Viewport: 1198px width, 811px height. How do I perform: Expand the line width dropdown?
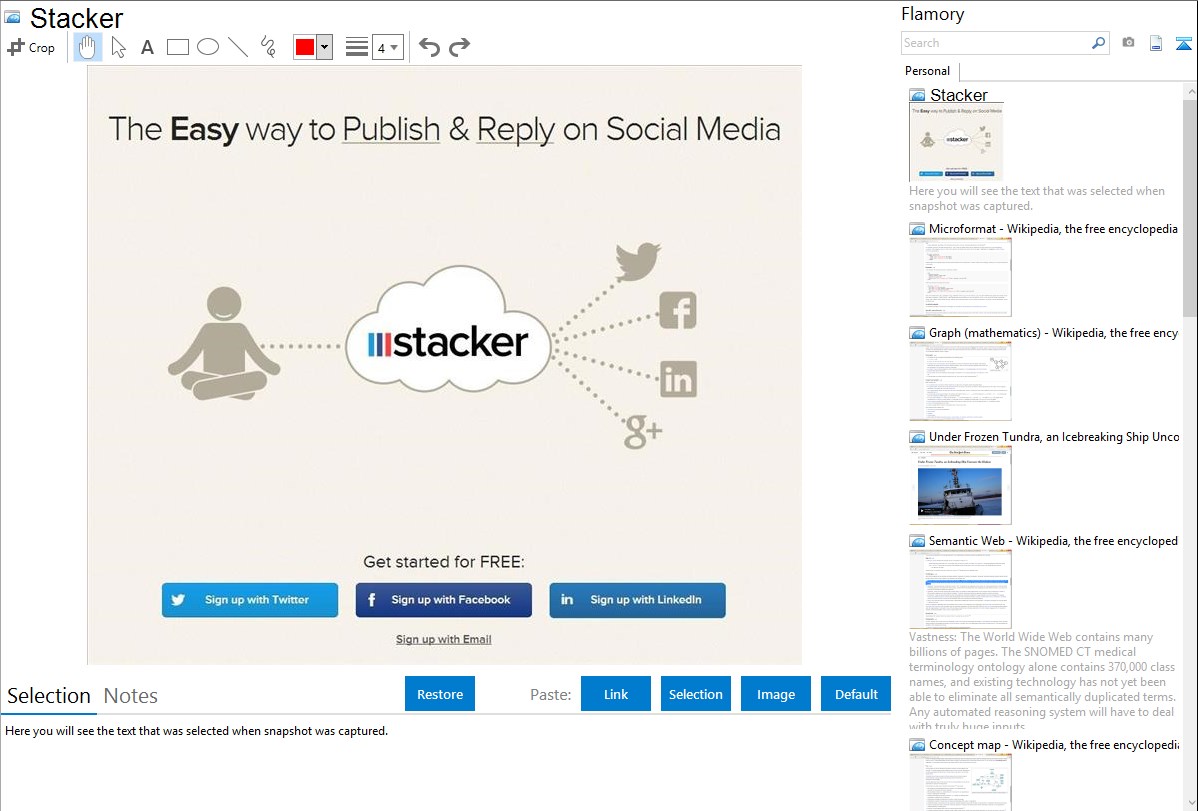[x=388, y=47]
